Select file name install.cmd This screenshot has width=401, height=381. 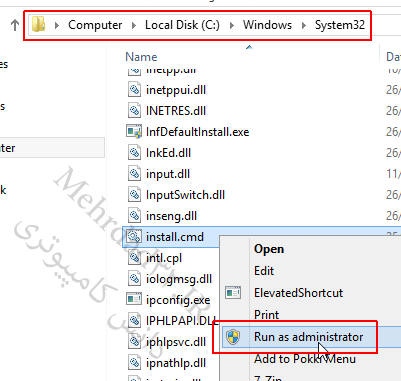tap(175, 237)
